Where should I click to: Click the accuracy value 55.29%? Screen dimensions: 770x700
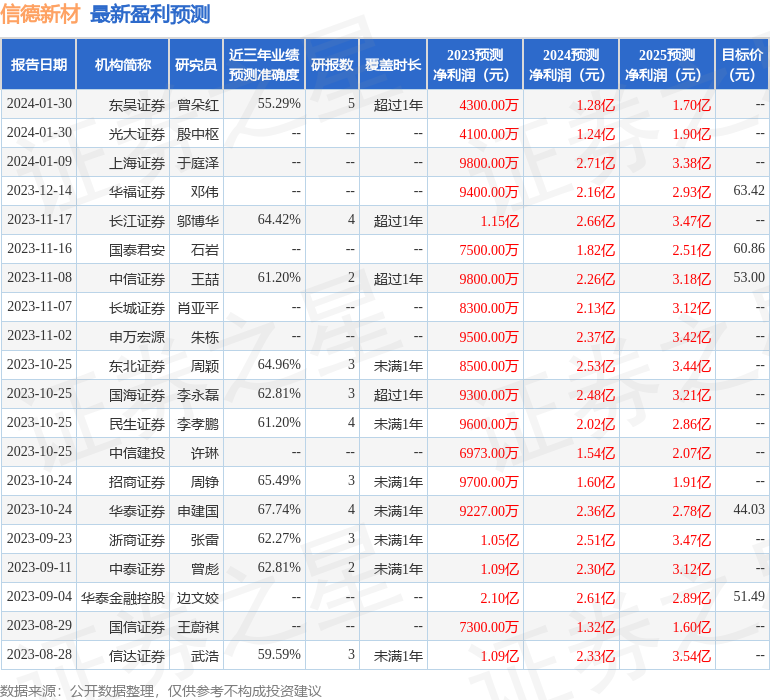tap(279, 103)
